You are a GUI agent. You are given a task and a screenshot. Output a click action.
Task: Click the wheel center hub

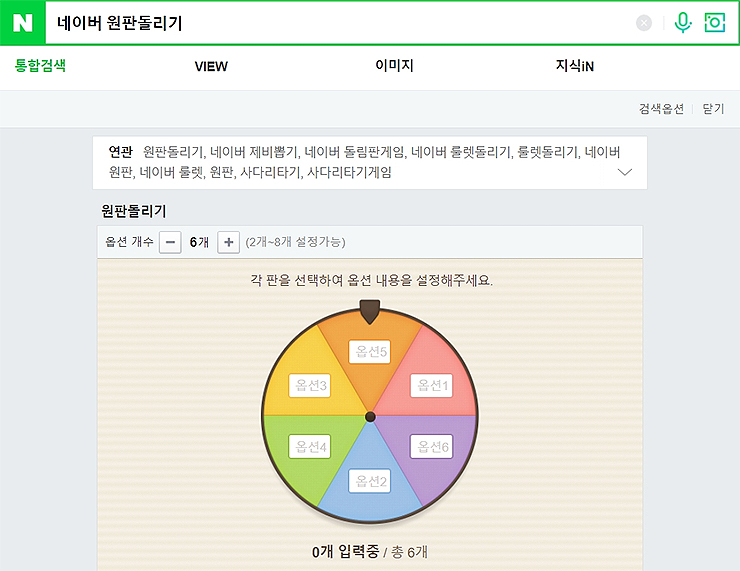370,417
